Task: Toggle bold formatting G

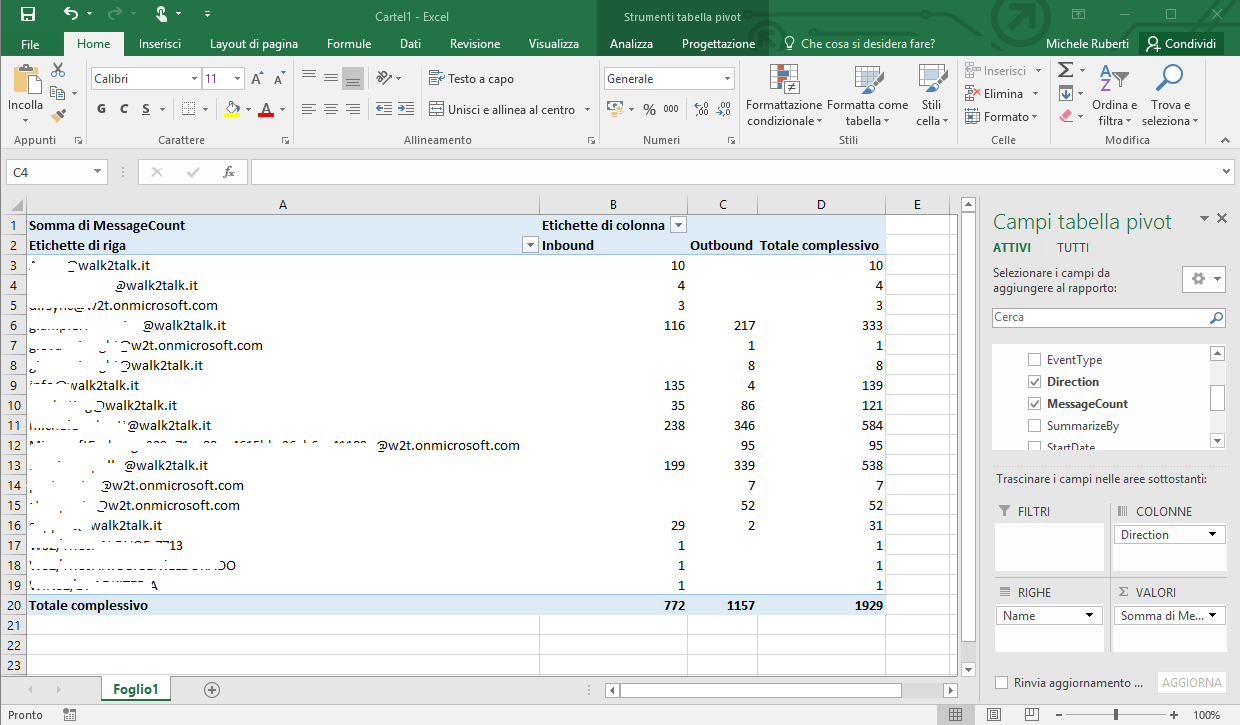Action: tap(101, 109)
